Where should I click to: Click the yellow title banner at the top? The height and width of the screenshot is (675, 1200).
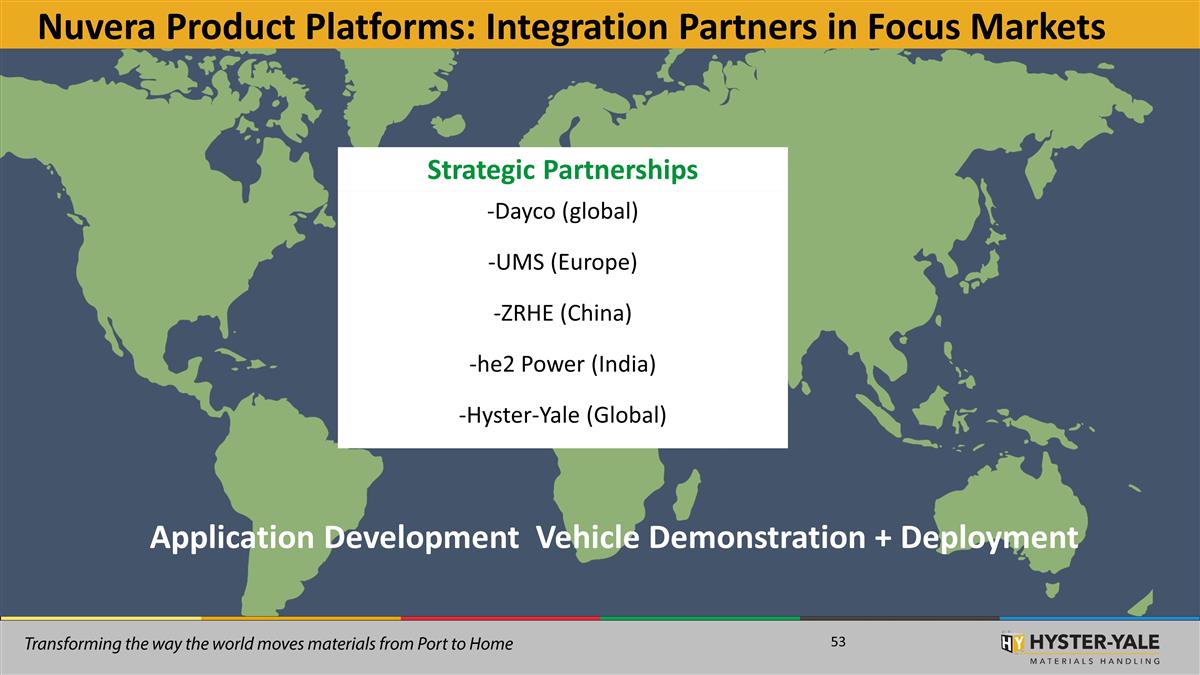click(600, 22)
